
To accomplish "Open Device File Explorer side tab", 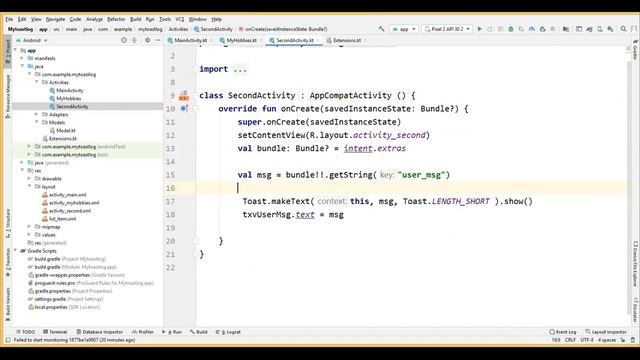I will click(x=635, y=264).
